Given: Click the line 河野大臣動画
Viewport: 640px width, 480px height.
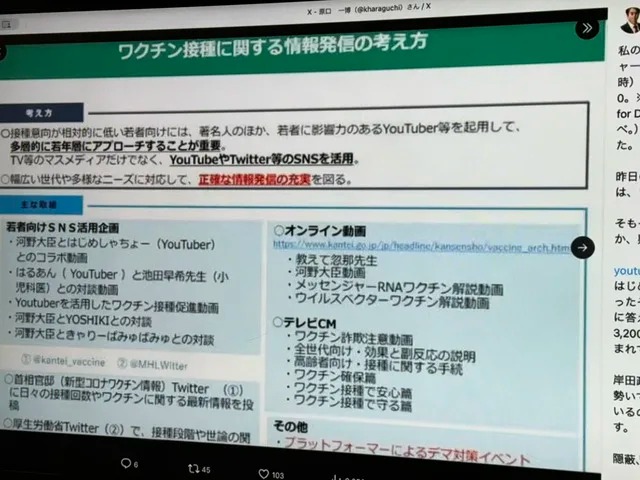Looking at the screenshot, I should coord(327,272).
